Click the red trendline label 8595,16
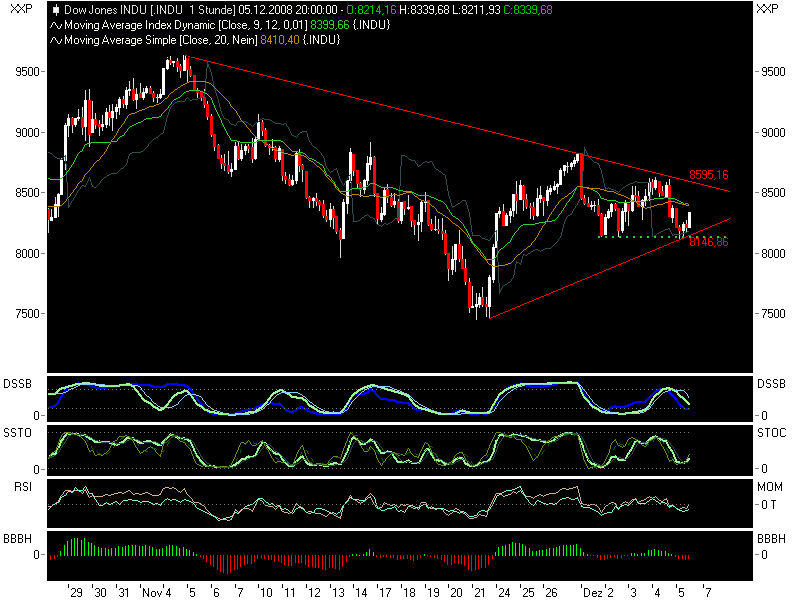 click(x=709, y=174)
